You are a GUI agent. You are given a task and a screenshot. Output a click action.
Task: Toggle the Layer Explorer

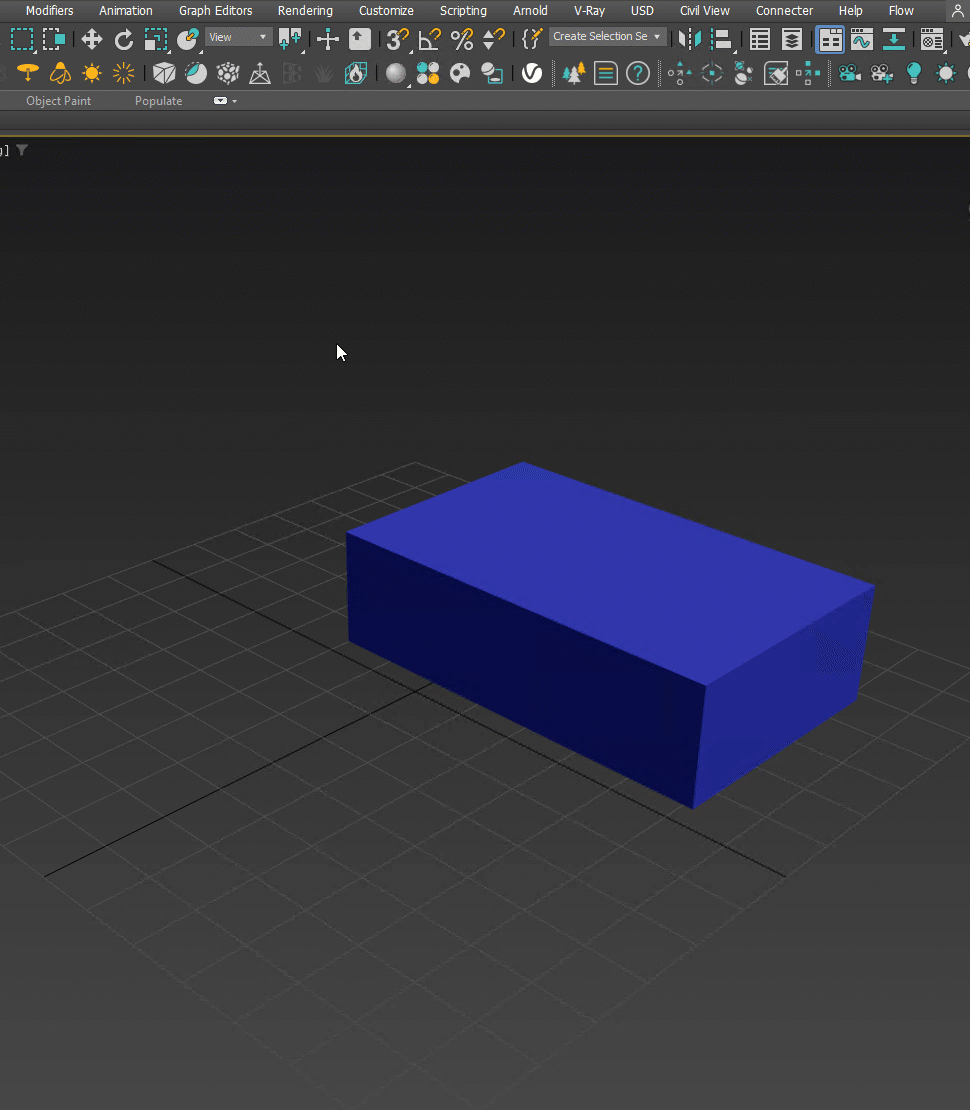pos(792,39)
